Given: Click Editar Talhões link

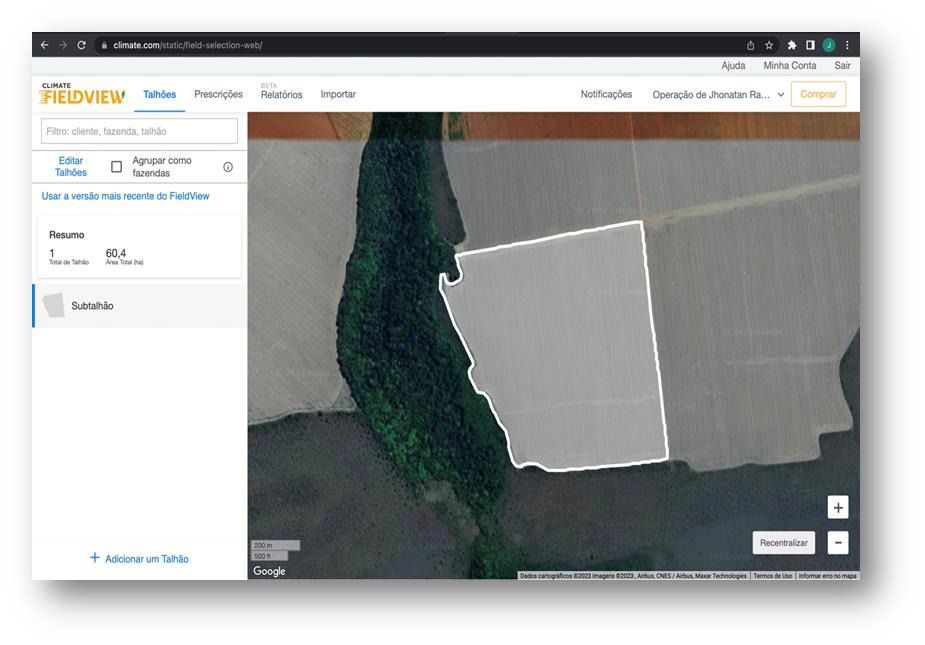Looking at the screenshot, I should (70, 166).
